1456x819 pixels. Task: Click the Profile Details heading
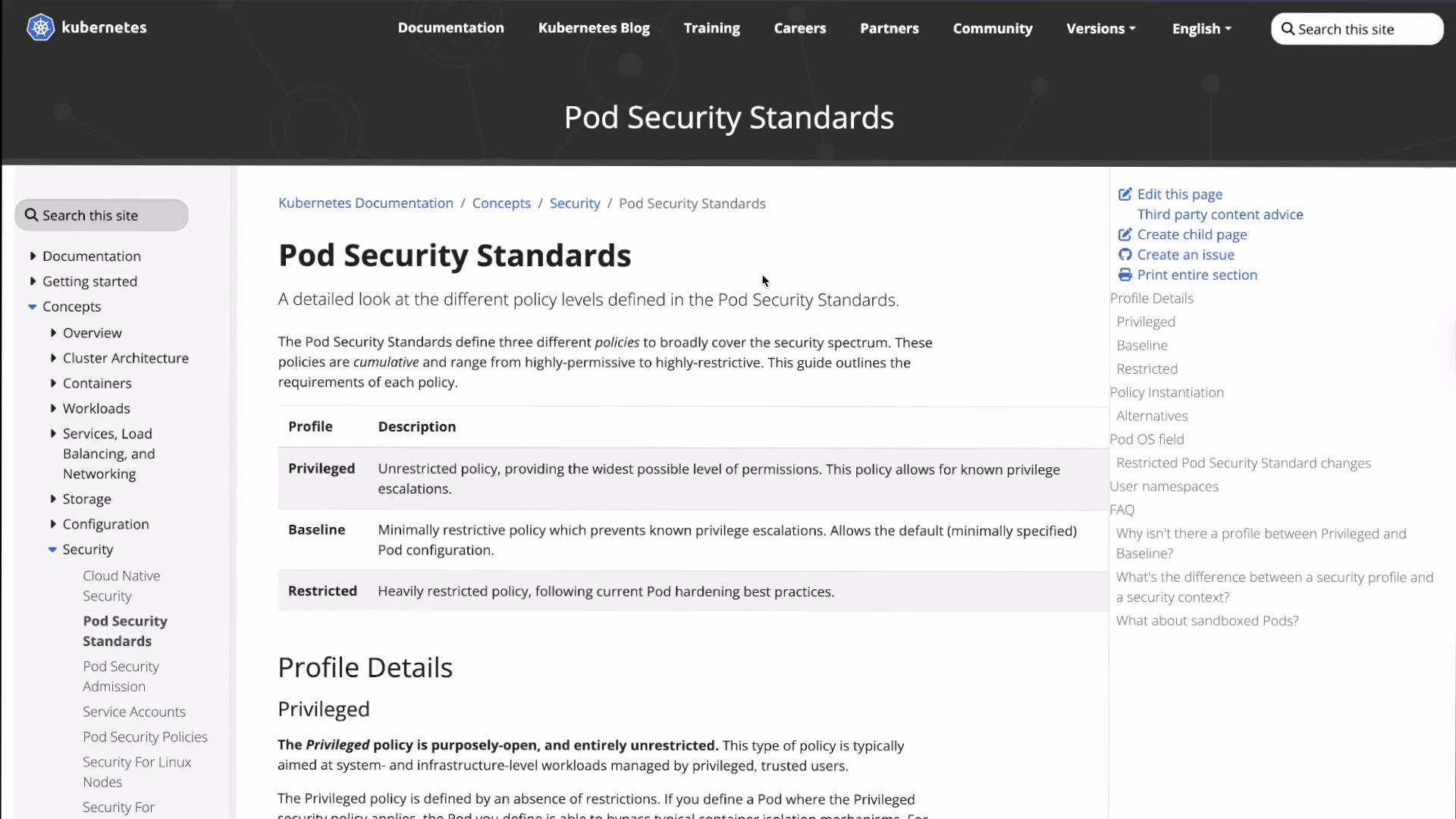coord(365,667)
